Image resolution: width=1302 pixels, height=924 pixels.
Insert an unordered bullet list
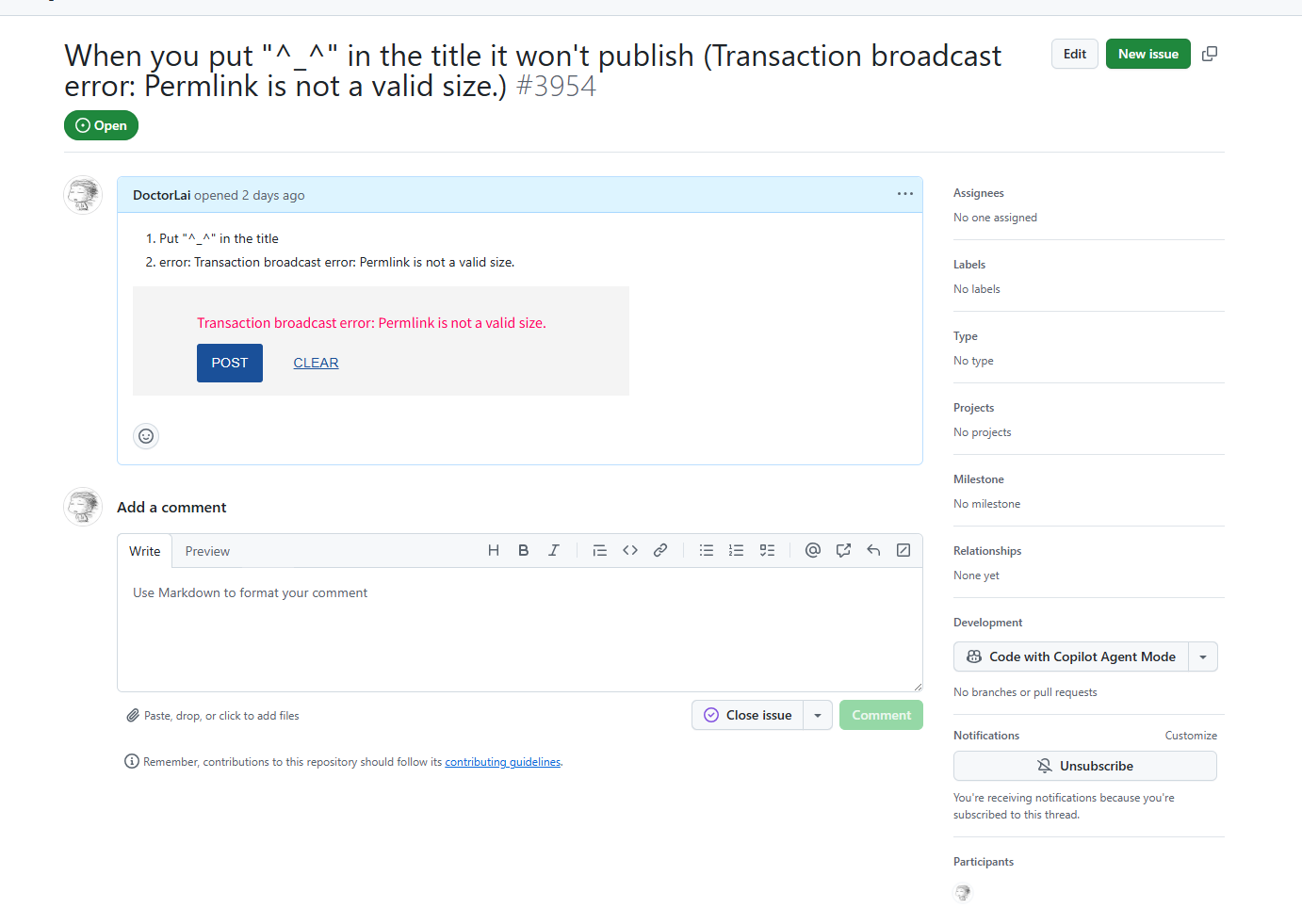pos(706,551)
